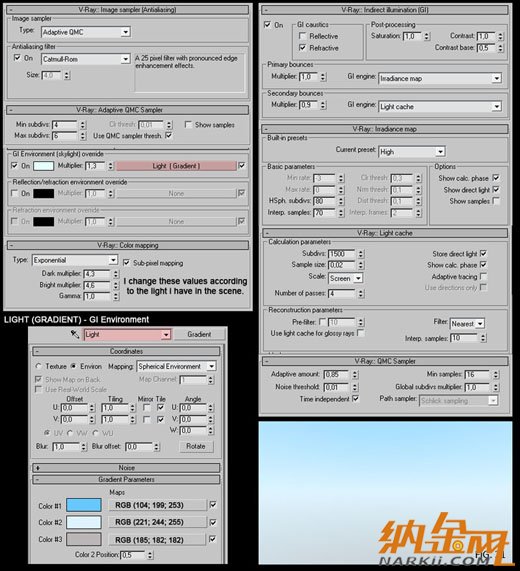Toggle Use QMC sampler thresh checkbox
This screenshot has width=520, height=571.
[169, 135]
